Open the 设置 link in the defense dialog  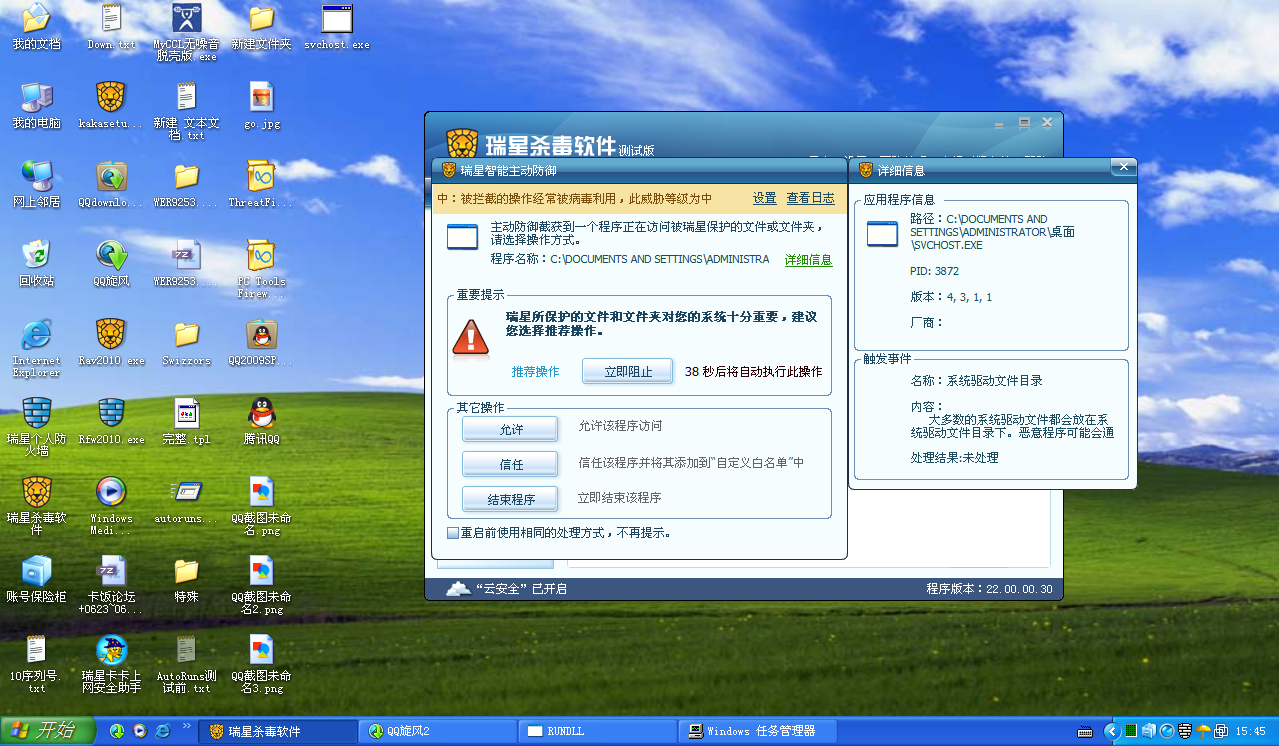pos(764,198)
